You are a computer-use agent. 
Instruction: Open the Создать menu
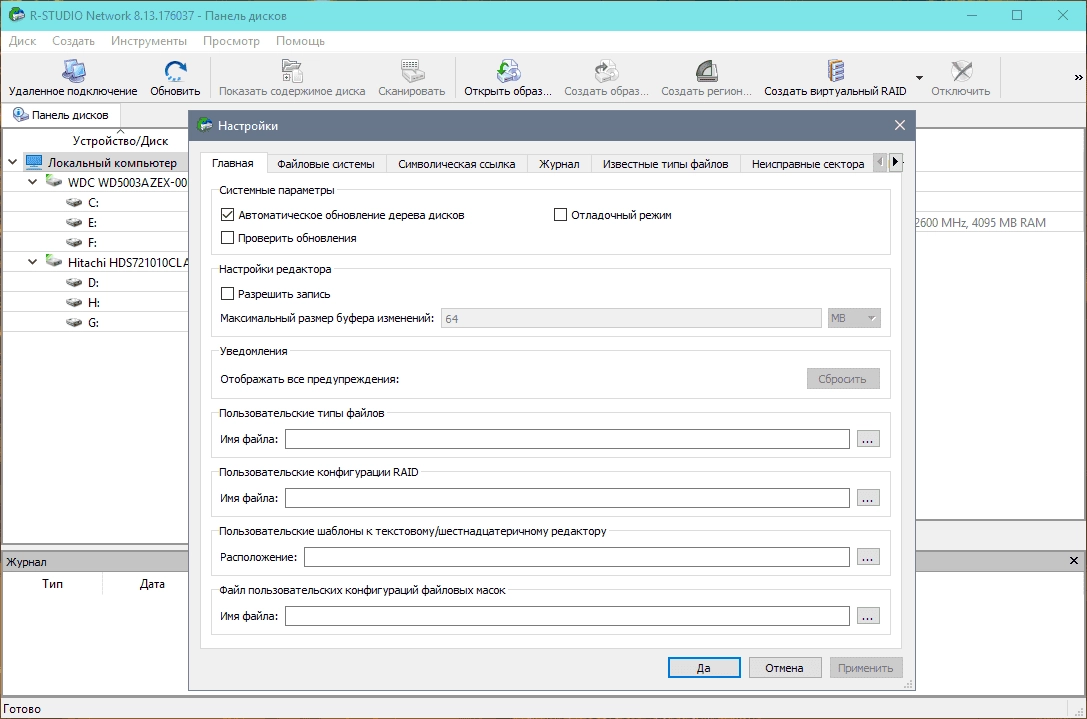pos(73,41)
